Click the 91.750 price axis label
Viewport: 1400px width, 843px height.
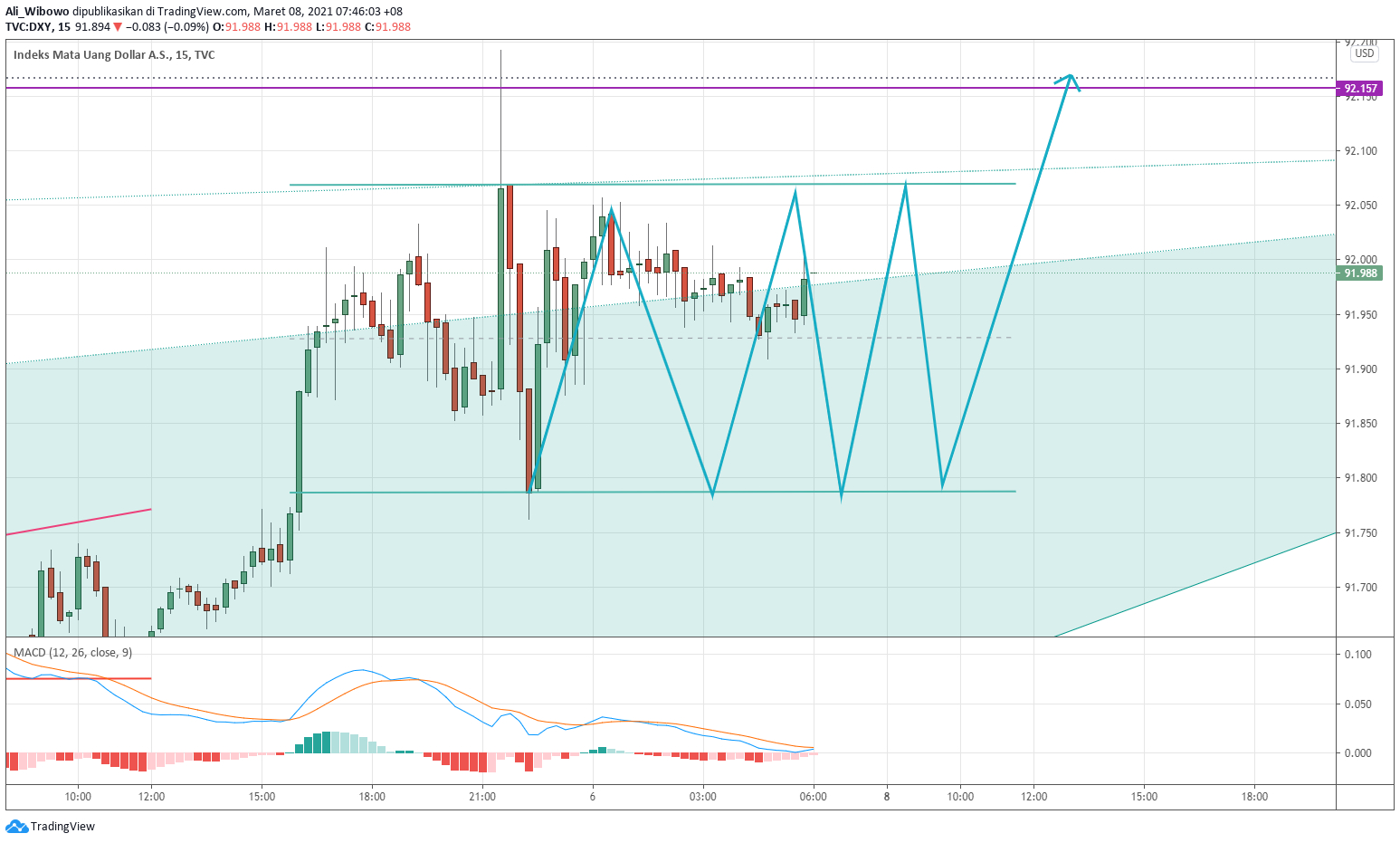[1360, 533]
